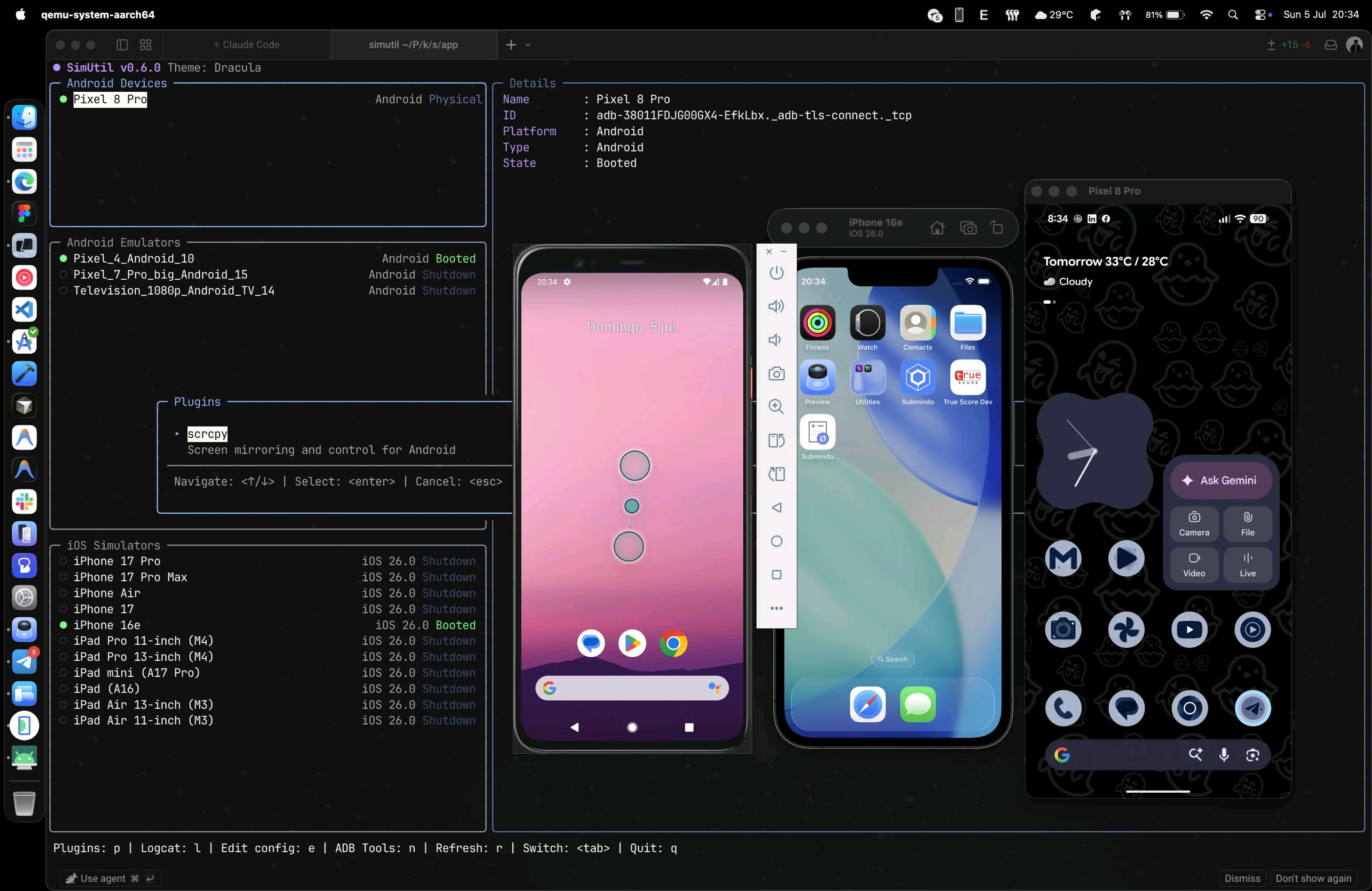
Task: Click the Dismiss button
Action: [x=1242, y=878]
